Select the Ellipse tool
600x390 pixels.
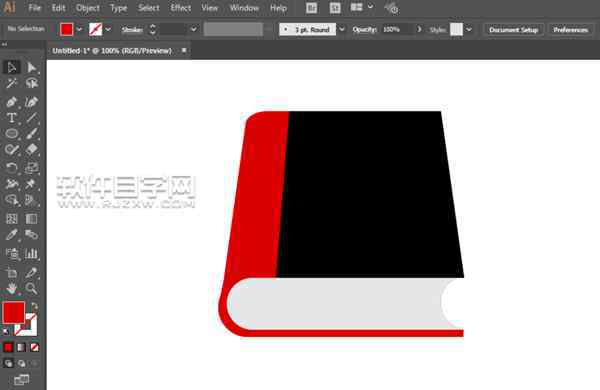(x=11, y=134)
